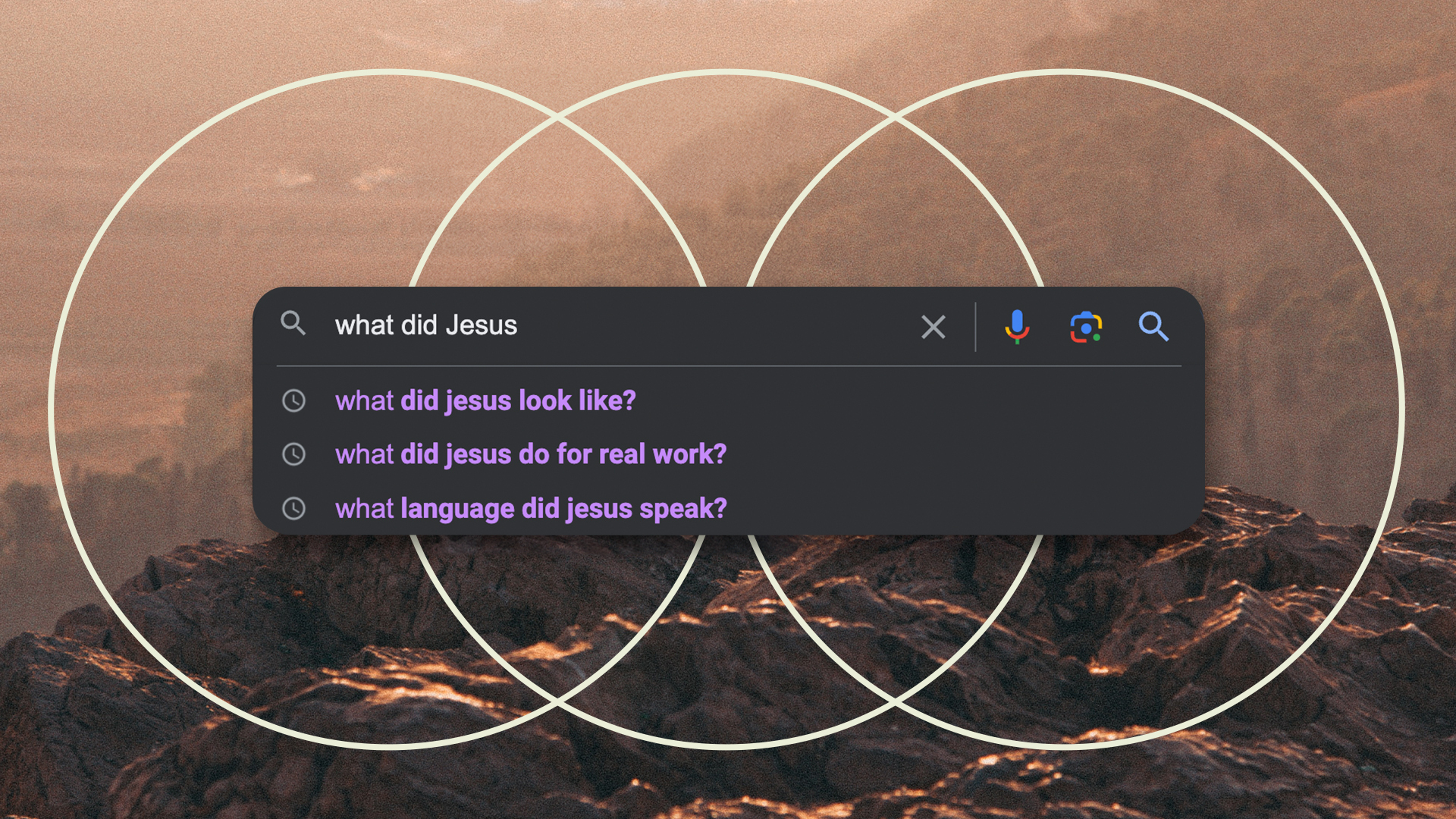Activate voice search from the search bar

[x=1017, y=328]
